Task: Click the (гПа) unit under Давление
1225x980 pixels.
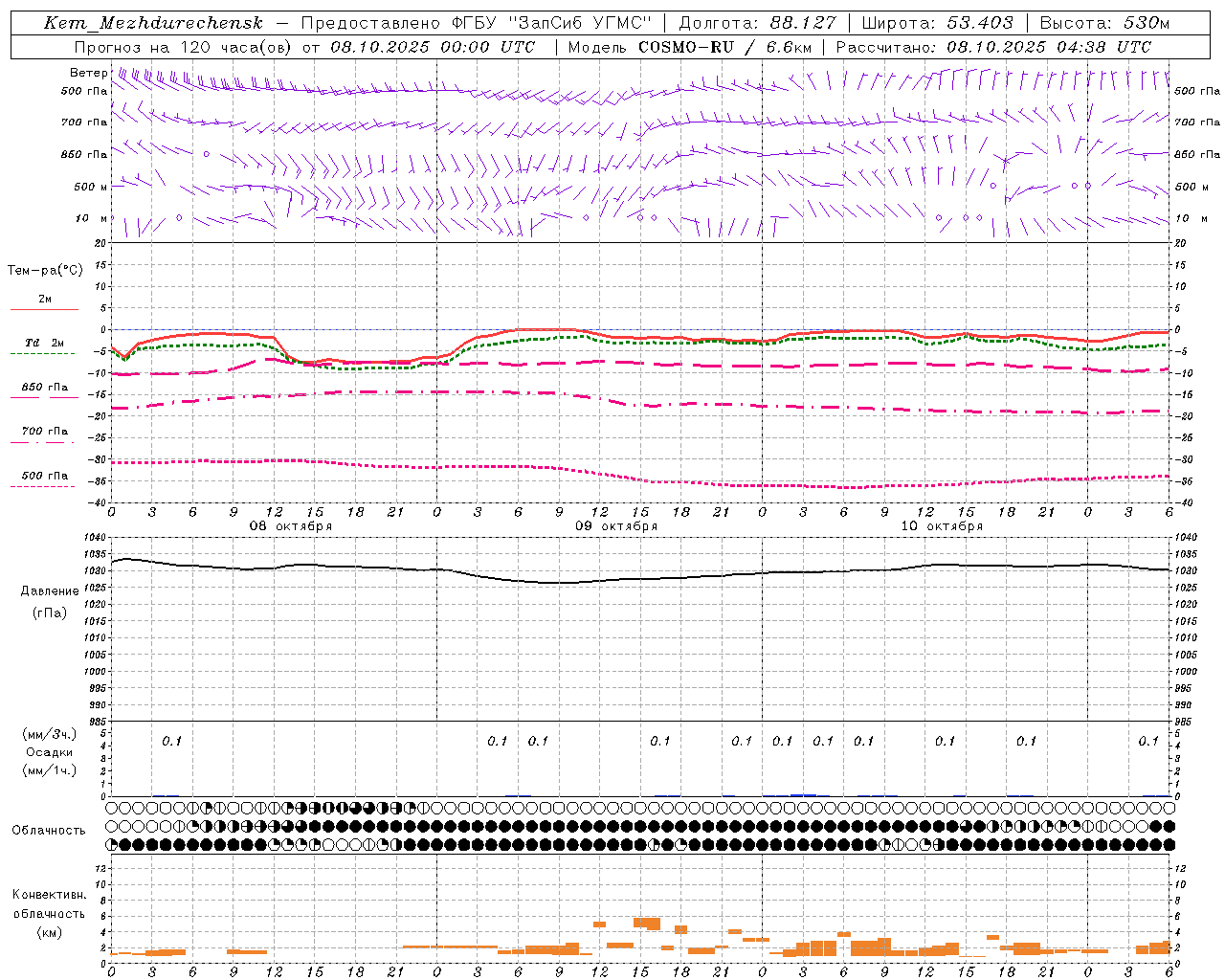Action: (50, 613)
